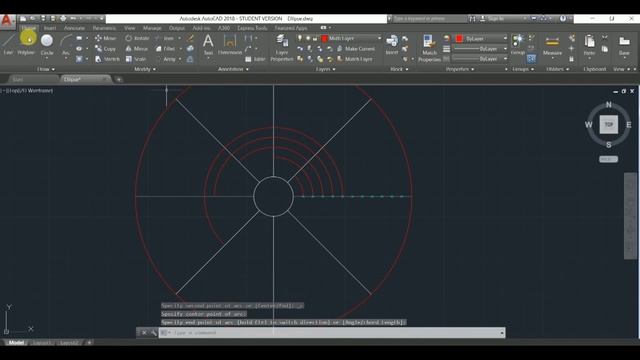Open the Fillet options dropdown arrow
640x360 pixels.
click(181, 49)
